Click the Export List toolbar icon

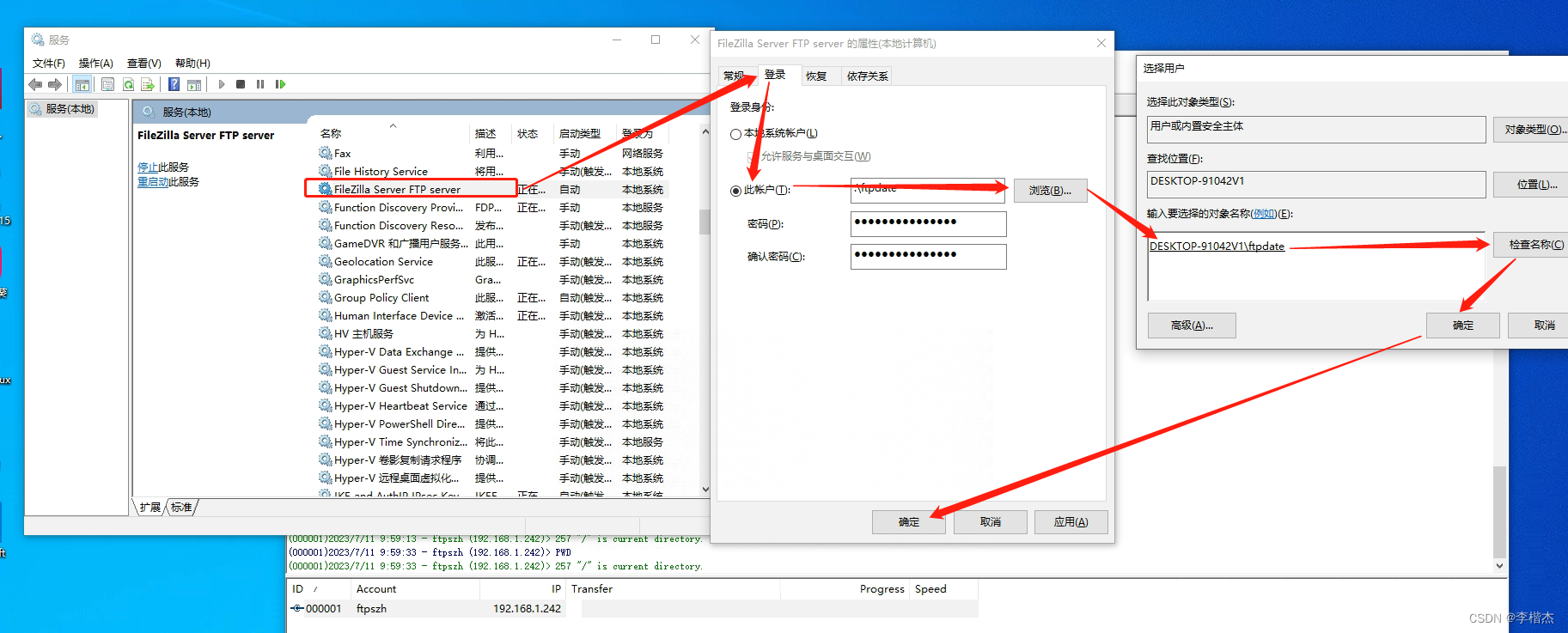click(148, 84)
